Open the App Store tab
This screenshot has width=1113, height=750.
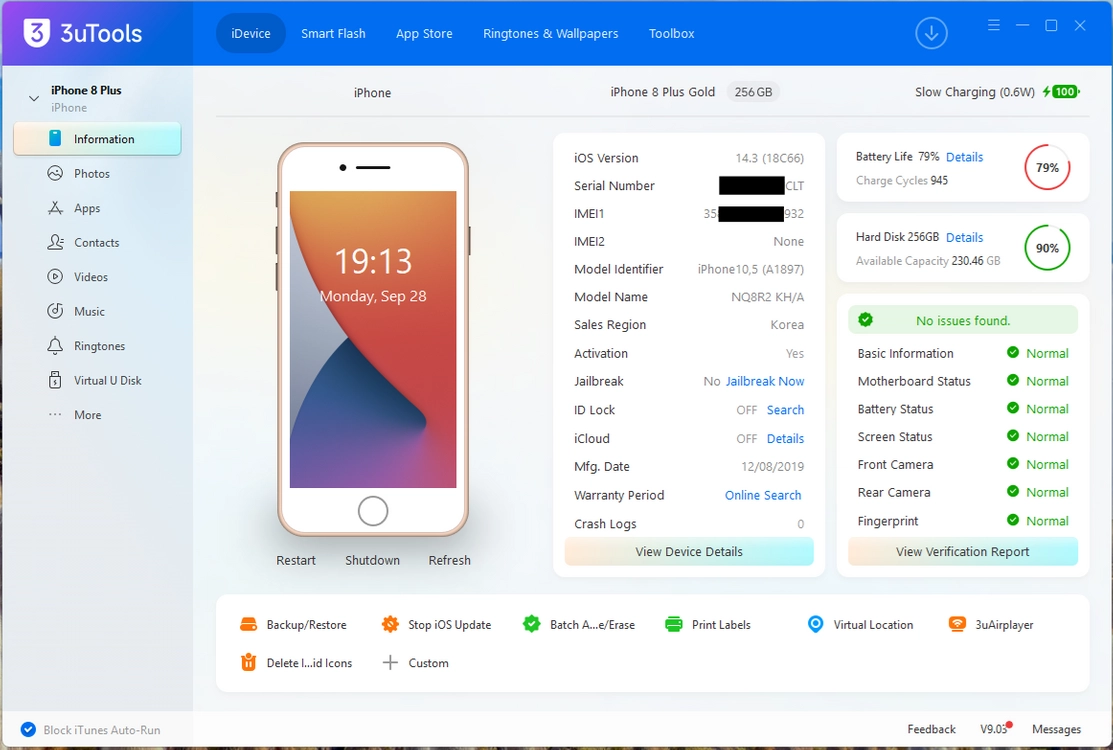tap(424, 33)
